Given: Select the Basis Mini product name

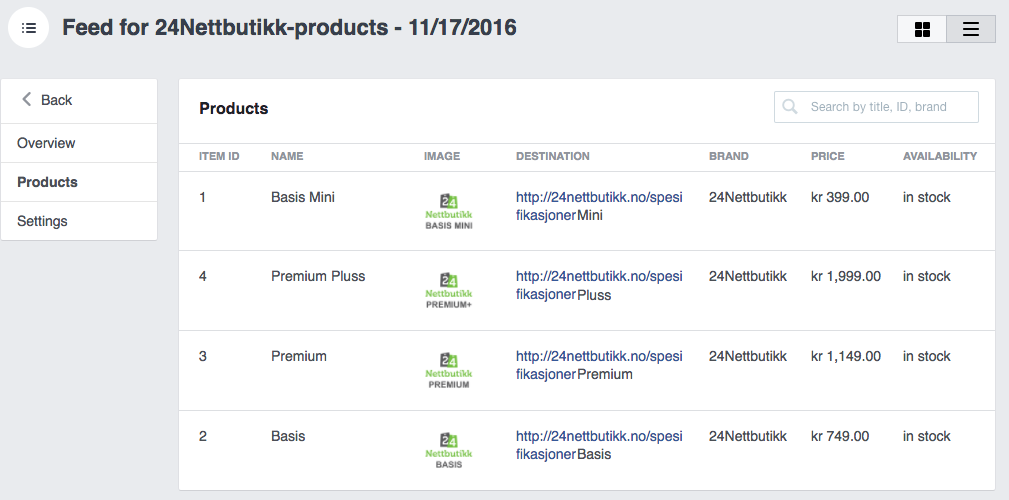Looking at the screenshot, I should (303, 197).
